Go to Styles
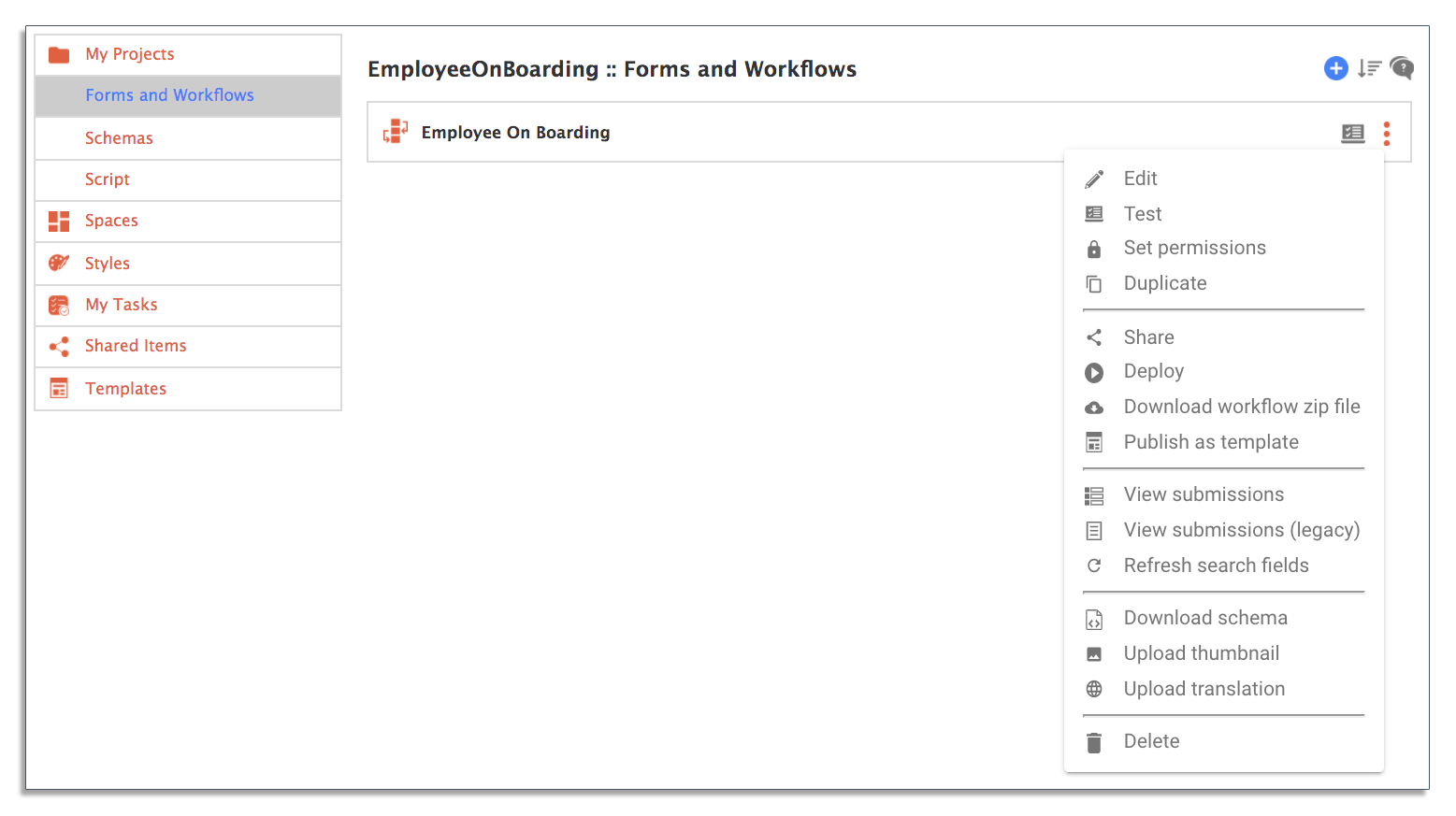 click(188, 264)
